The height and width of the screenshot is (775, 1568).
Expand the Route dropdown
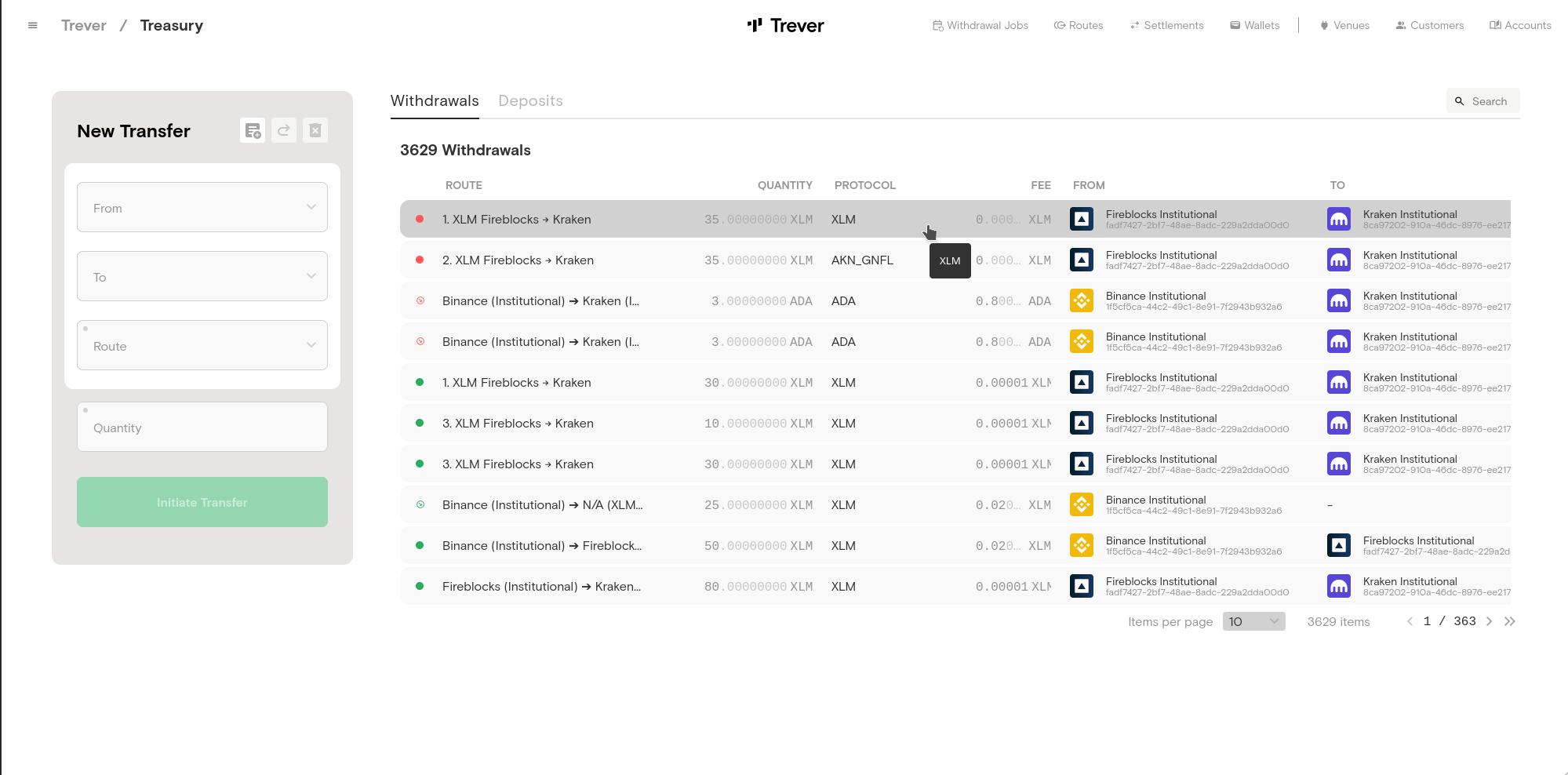202,345
